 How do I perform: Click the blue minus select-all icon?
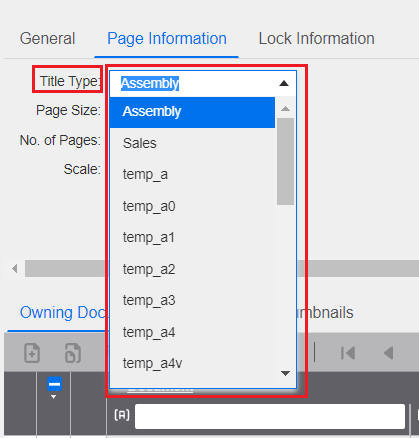54,384
